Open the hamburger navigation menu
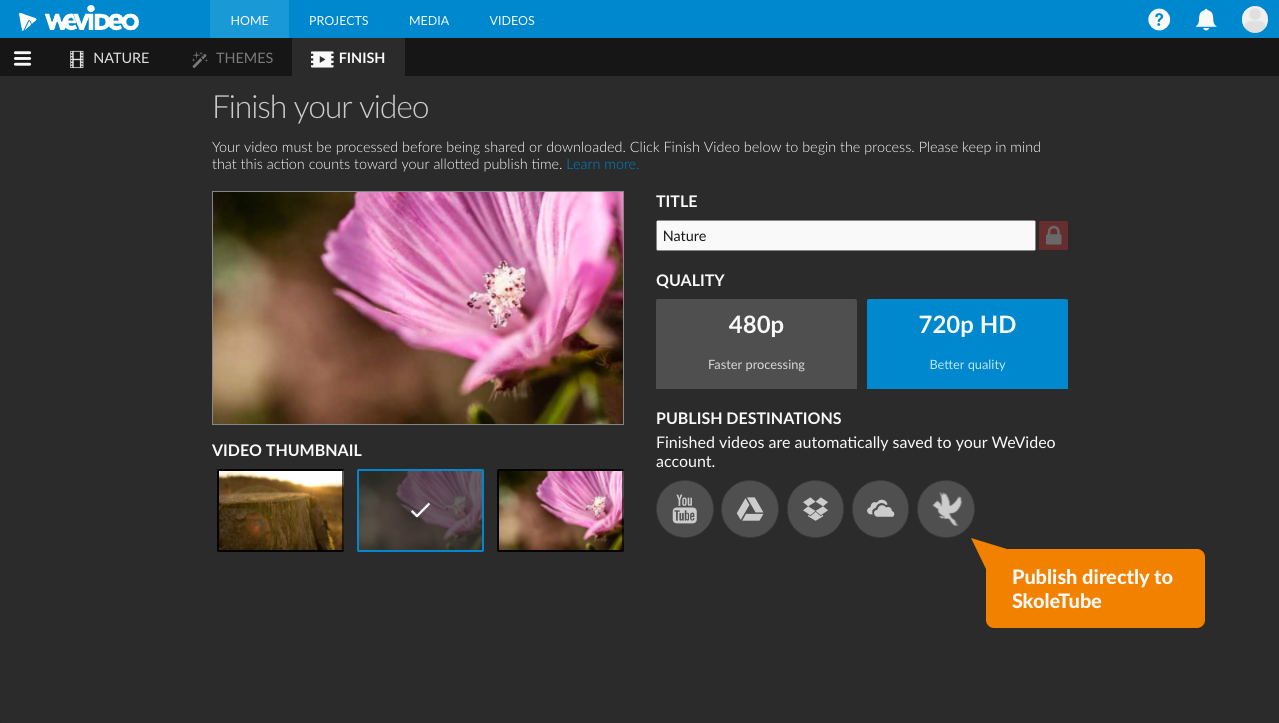1279x723 pixels. pyautogui.click(x=22, y=57)
